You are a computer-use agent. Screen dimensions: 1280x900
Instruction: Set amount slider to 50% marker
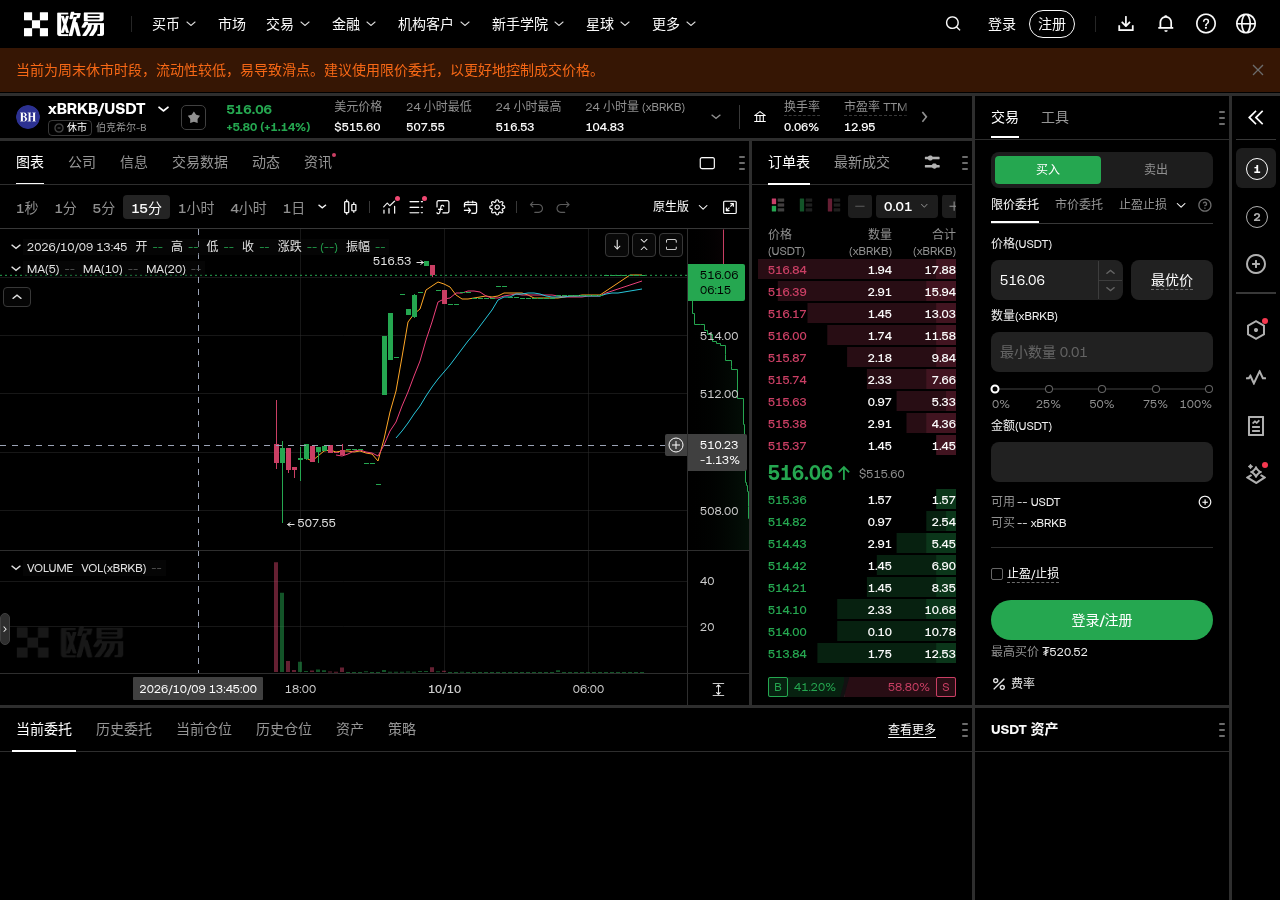coord(1102,389)
